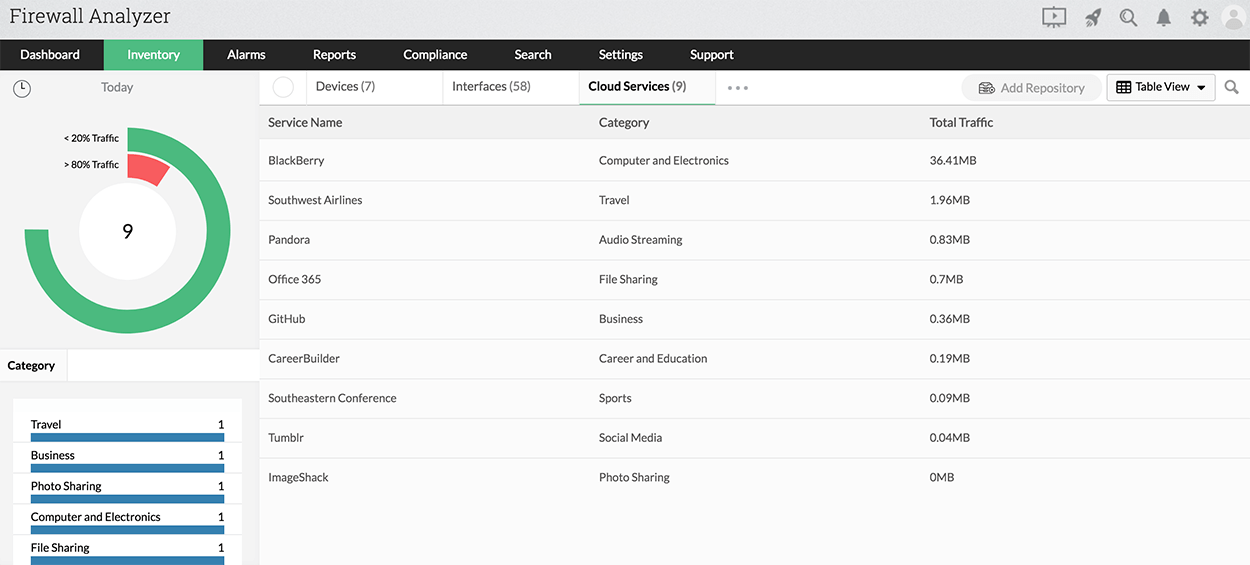Open the presentation screen icon in header
This screenshot has height=565, width=1250.
[1054, 17]
